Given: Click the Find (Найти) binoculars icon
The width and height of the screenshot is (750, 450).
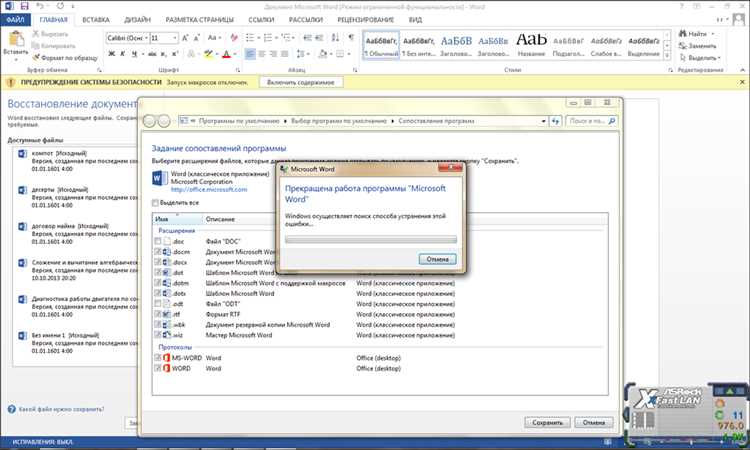Looking at the screenshot, I should coord(683,34).
